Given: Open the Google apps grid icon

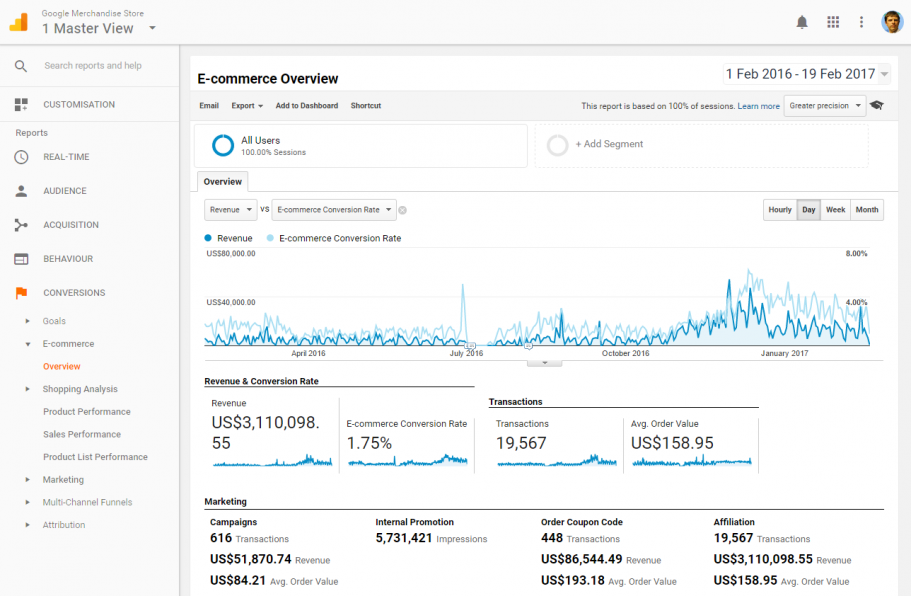Looking at the screenshot, I should (x=832, y=21).
